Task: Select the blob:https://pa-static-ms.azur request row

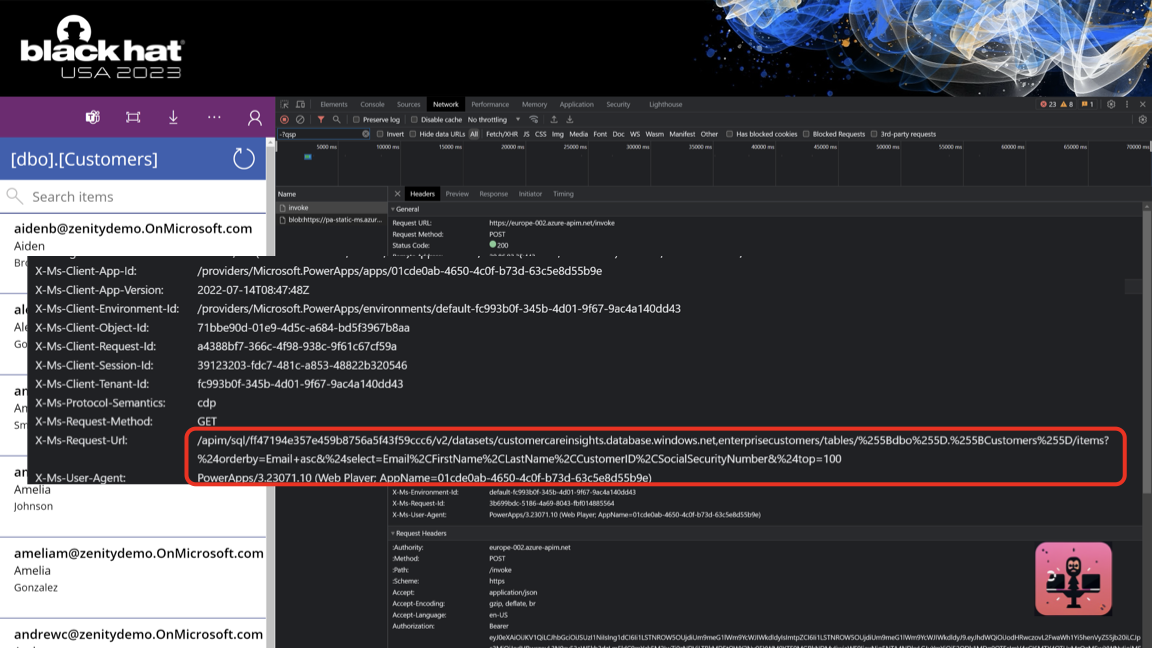Action: 331,220
